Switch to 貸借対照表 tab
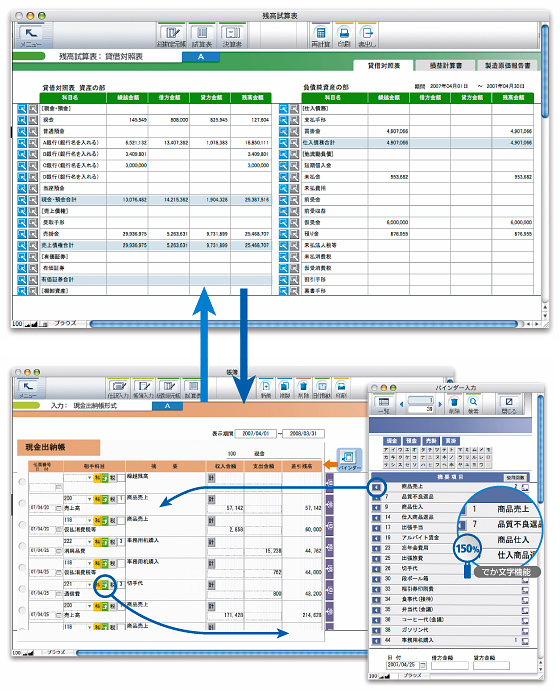Viewport: 560px width, 693px height. pos(384,66)
